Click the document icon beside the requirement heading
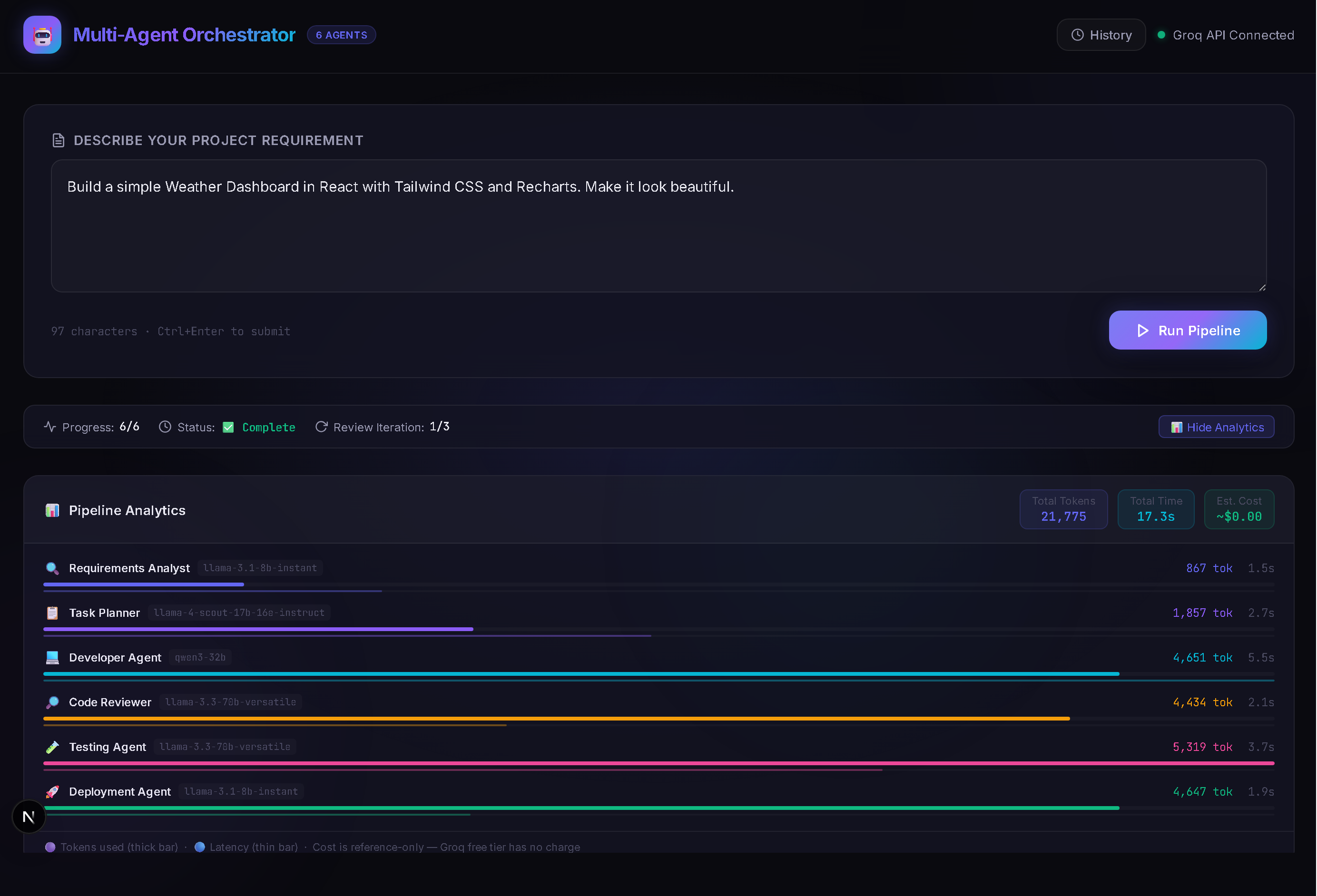The width and height of the screenshot is (1317, 896). [x=59, y=140]
